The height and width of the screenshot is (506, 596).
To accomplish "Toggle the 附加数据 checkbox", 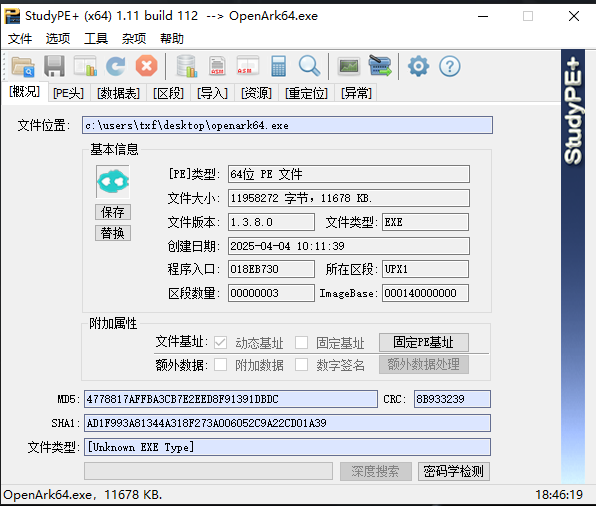I will 220,365.
